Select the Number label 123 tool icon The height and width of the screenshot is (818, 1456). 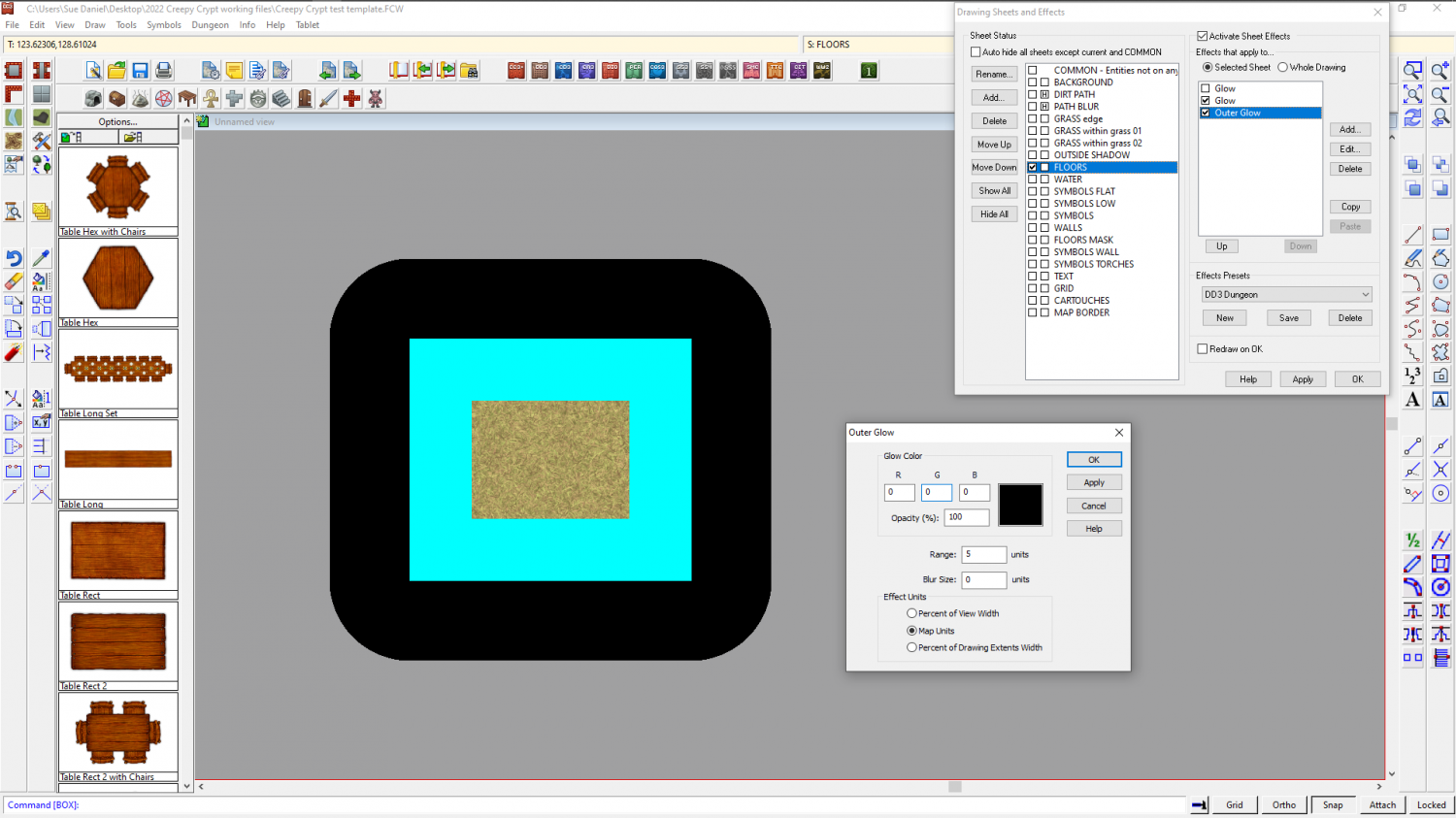[x=1413, y=376]
